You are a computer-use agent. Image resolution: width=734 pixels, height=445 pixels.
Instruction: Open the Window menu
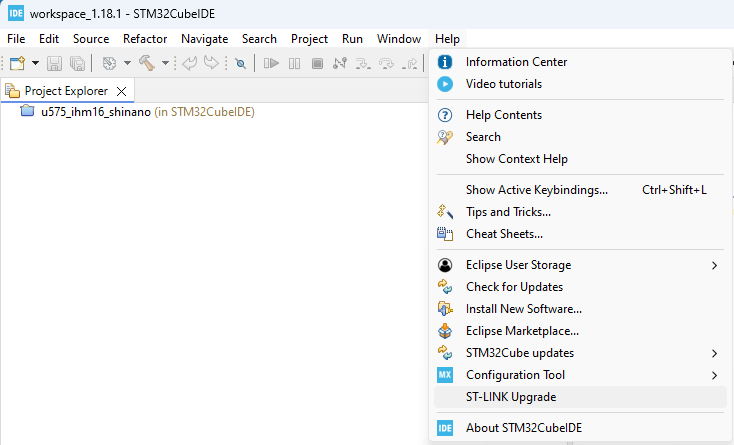click(x=399, y=39)
